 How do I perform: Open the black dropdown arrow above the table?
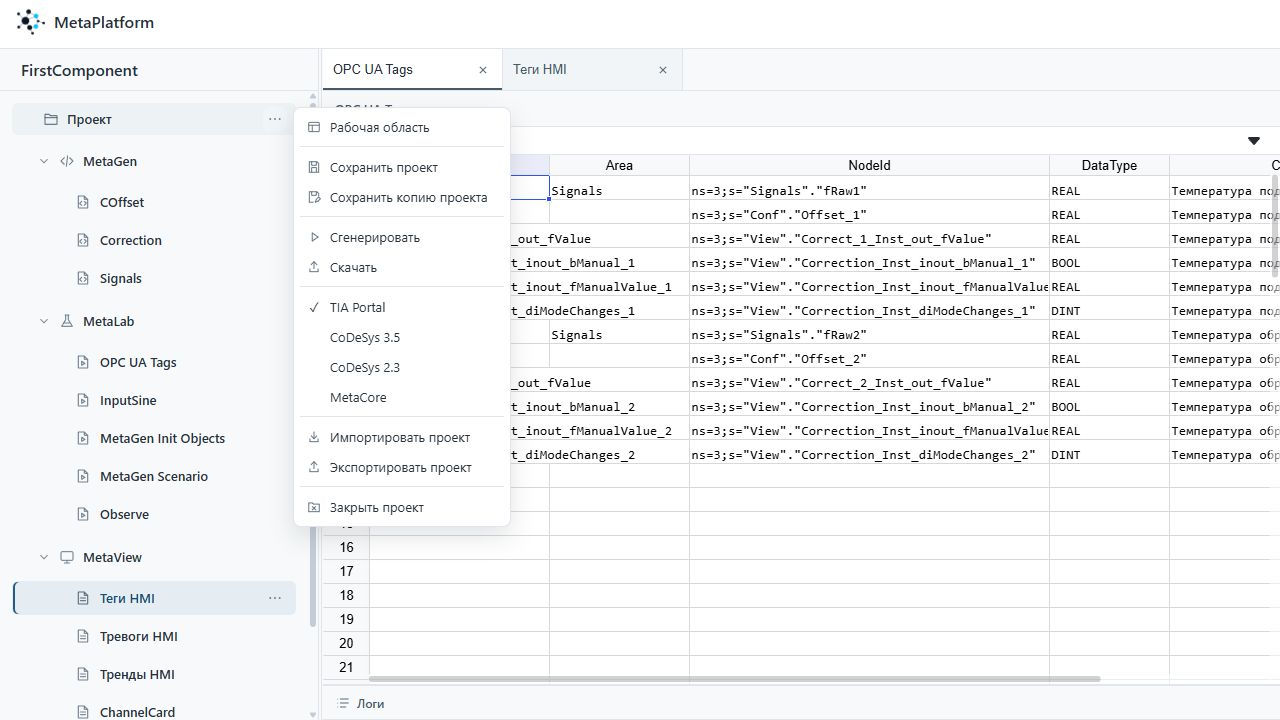pos(1254,141)
